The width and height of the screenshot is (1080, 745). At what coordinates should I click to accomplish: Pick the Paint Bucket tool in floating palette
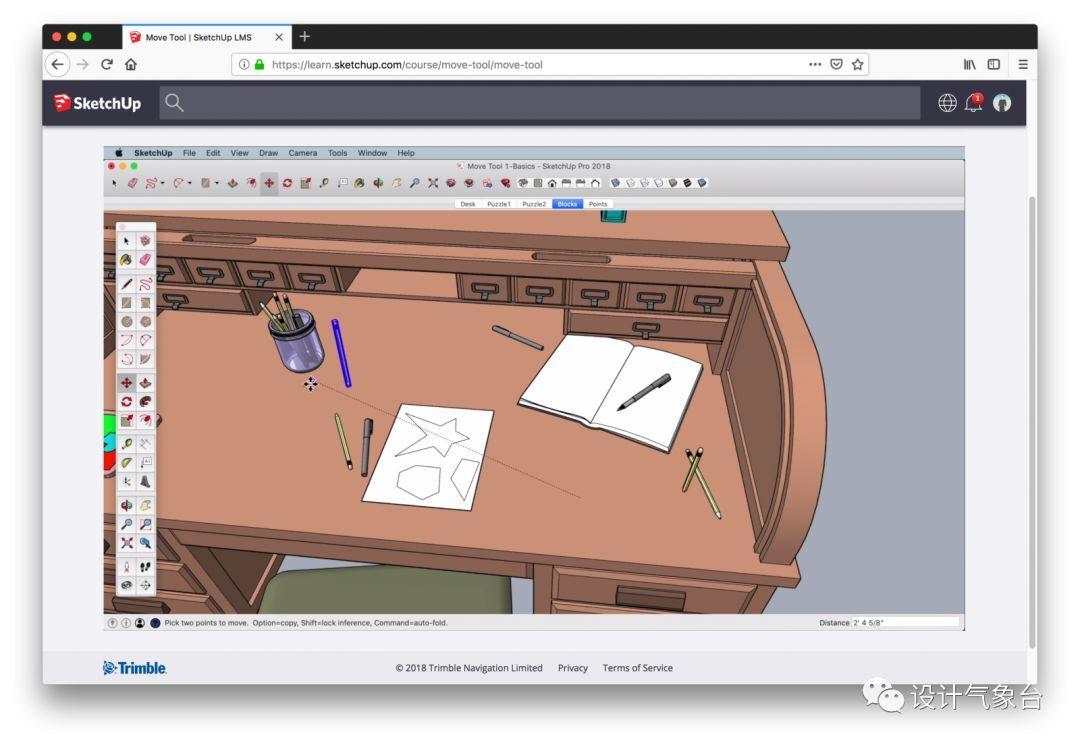(x=127, y=260)
